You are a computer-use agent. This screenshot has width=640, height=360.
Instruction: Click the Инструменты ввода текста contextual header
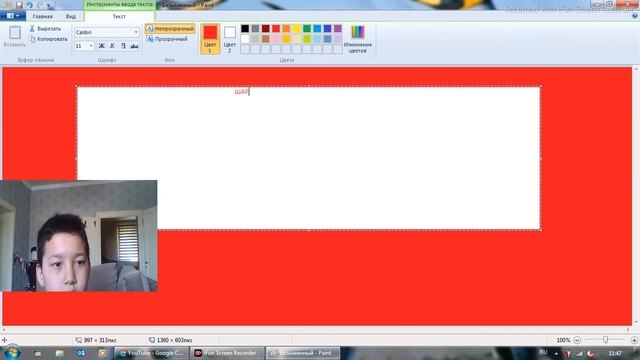click(120, 4)
